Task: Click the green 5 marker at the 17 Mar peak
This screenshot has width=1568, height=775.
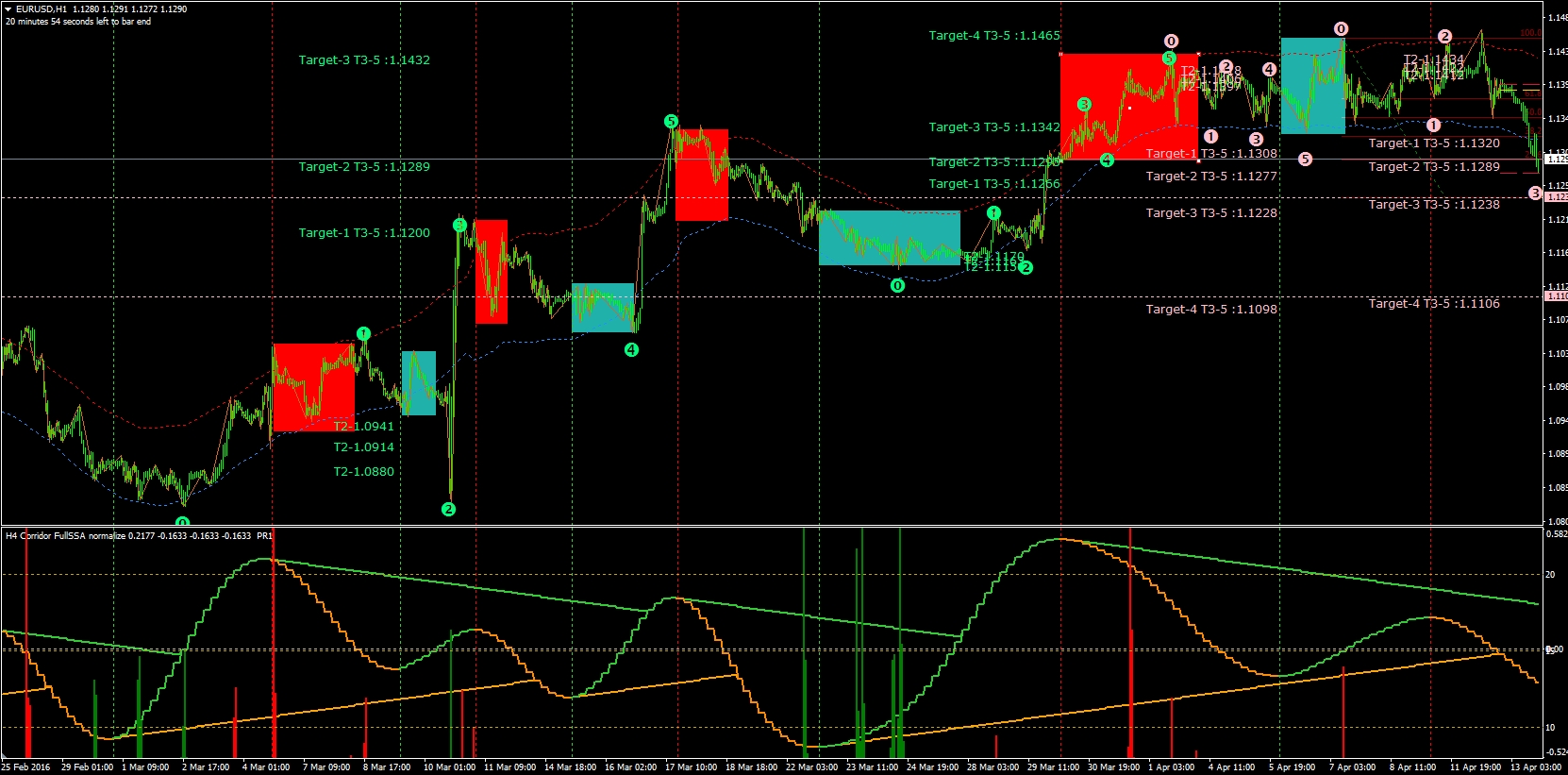Action: 671,121
